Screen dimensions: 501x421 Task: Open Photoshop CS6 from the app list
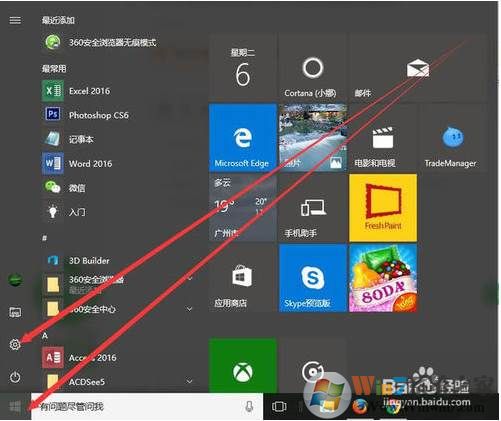86,115
